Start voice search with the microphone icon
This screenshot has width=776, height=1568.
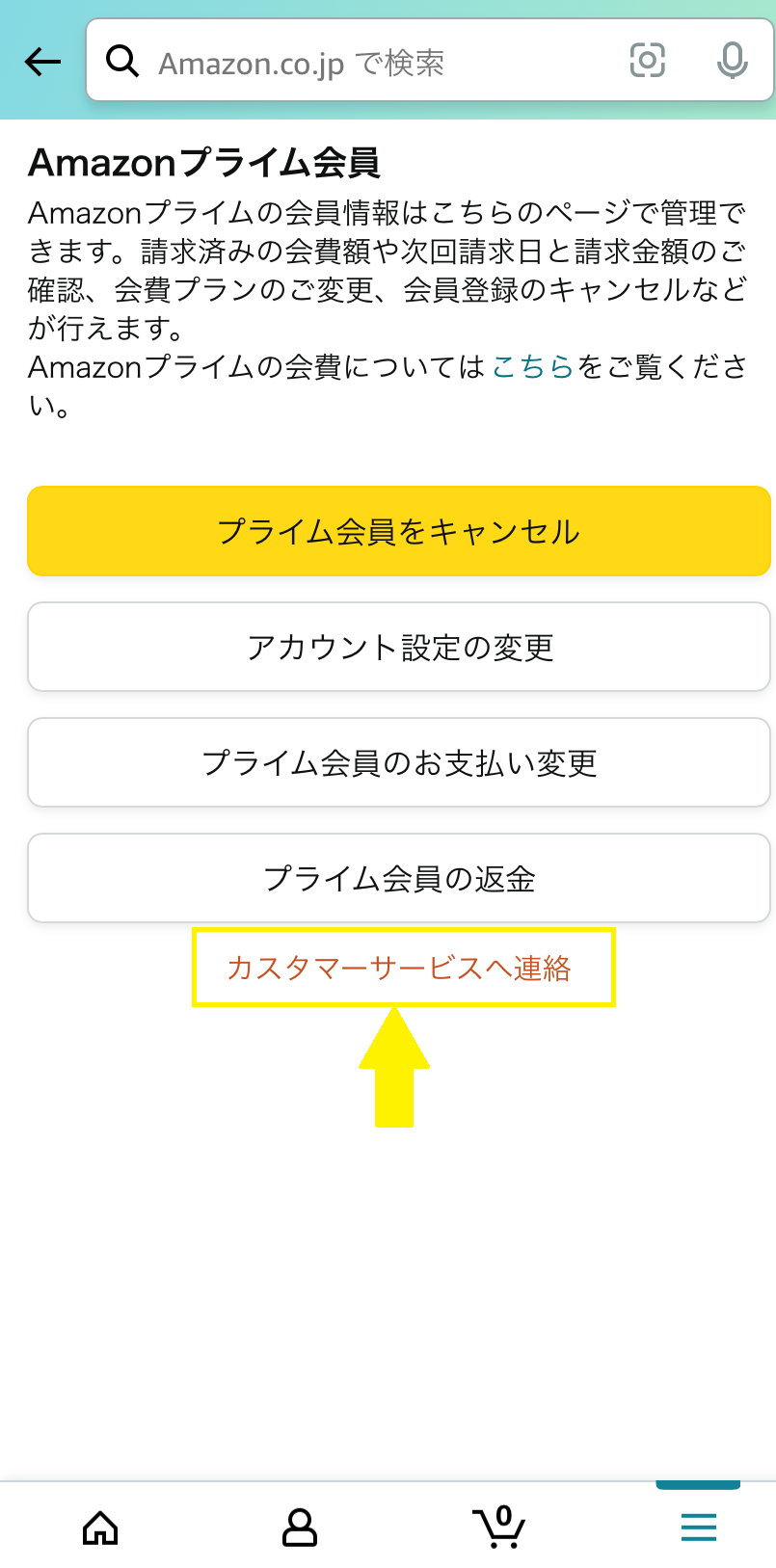click(732, 61)
